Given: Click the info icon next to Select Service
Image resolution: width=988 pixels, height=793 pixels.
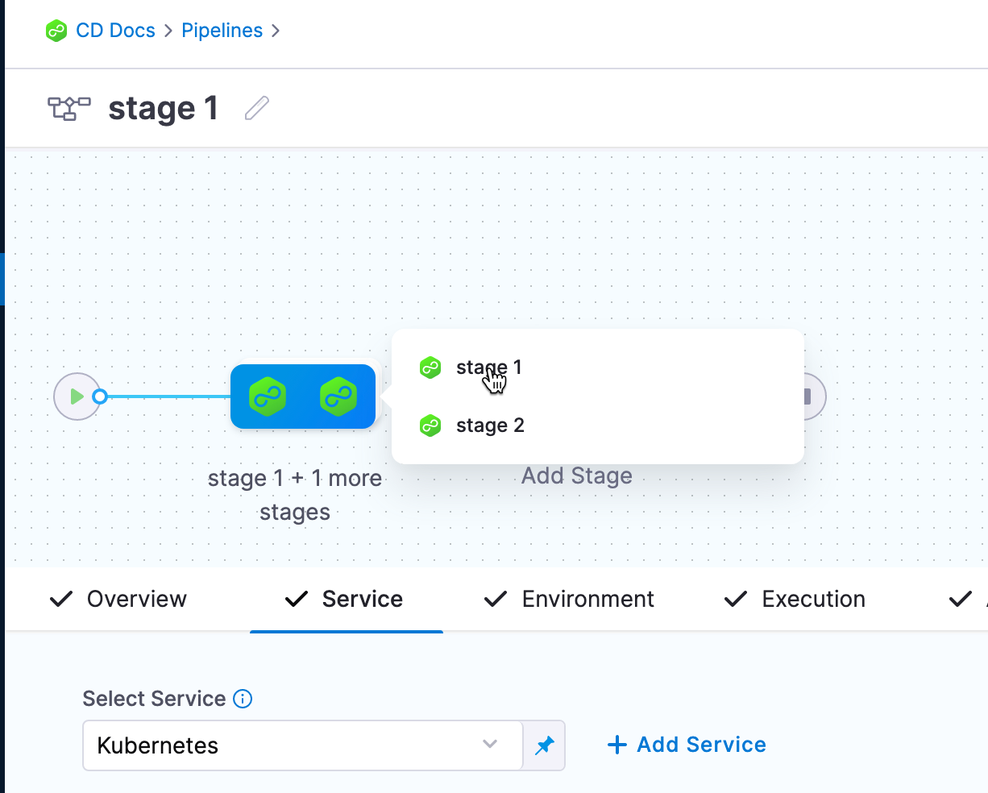Looking at the screenshot, I should click(x=242, y=699).
